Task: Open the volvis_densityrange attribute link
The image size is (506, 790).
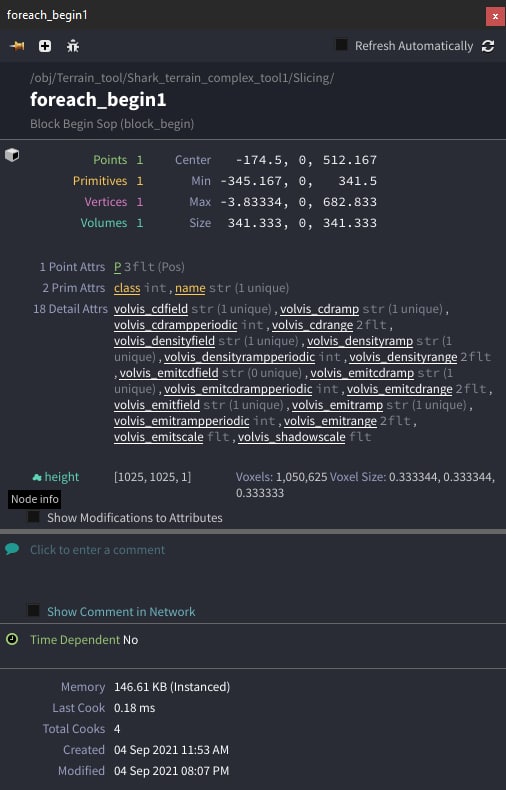Action: (403, 357)
